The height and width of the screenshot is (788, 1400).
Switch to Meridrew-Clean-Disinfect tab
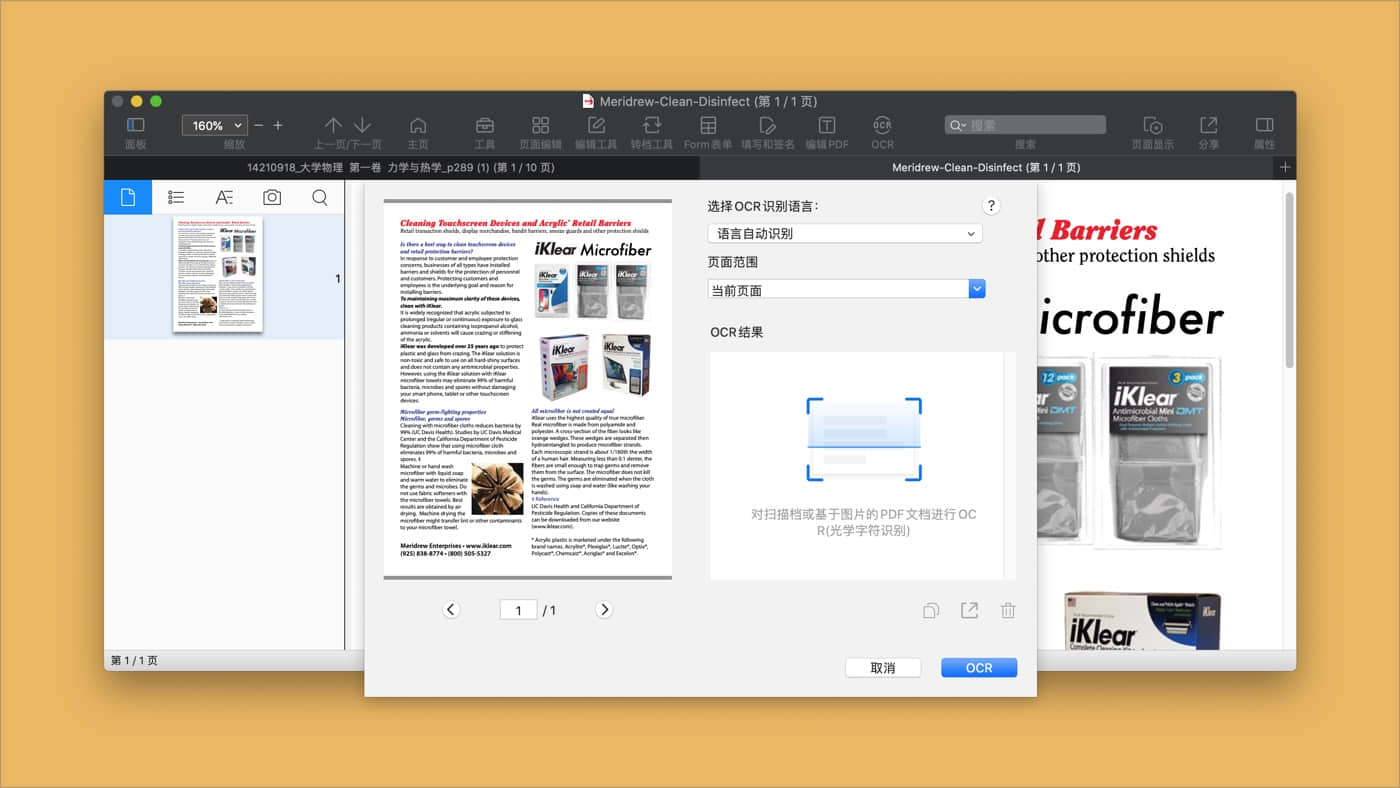tap(985, 167)
